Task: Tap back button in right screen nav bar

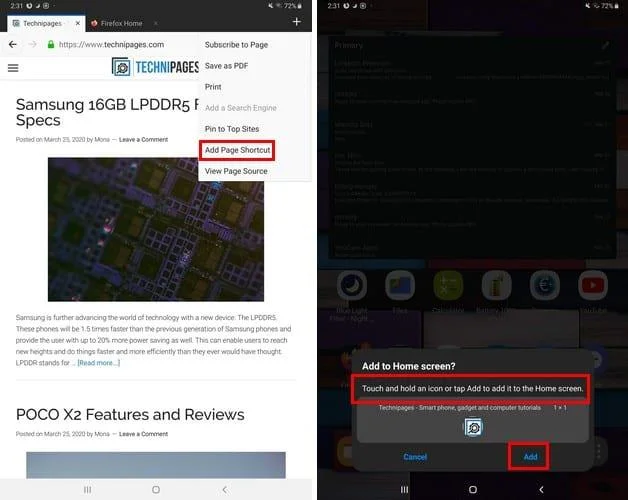Action: [x=541, y=490]
